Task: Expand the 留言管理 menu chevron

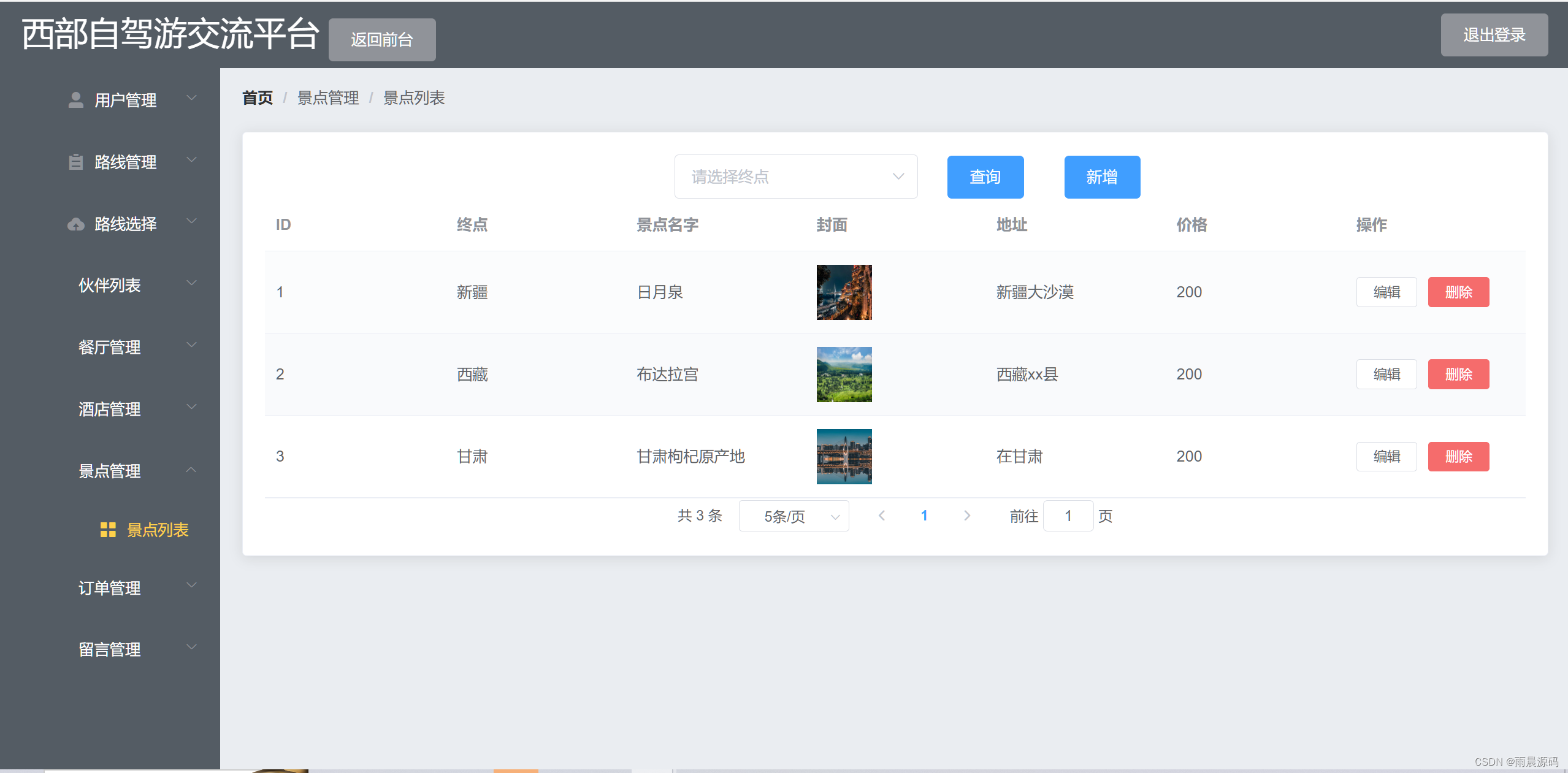Action: (x=191, y=647)
